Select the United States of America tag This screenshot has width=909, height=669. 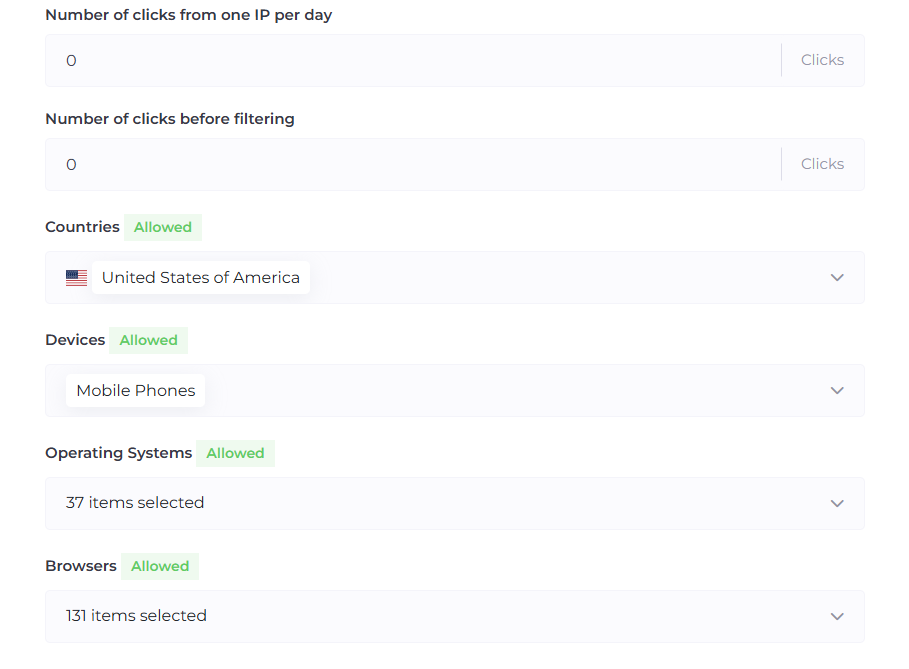(x=200, y=278)
